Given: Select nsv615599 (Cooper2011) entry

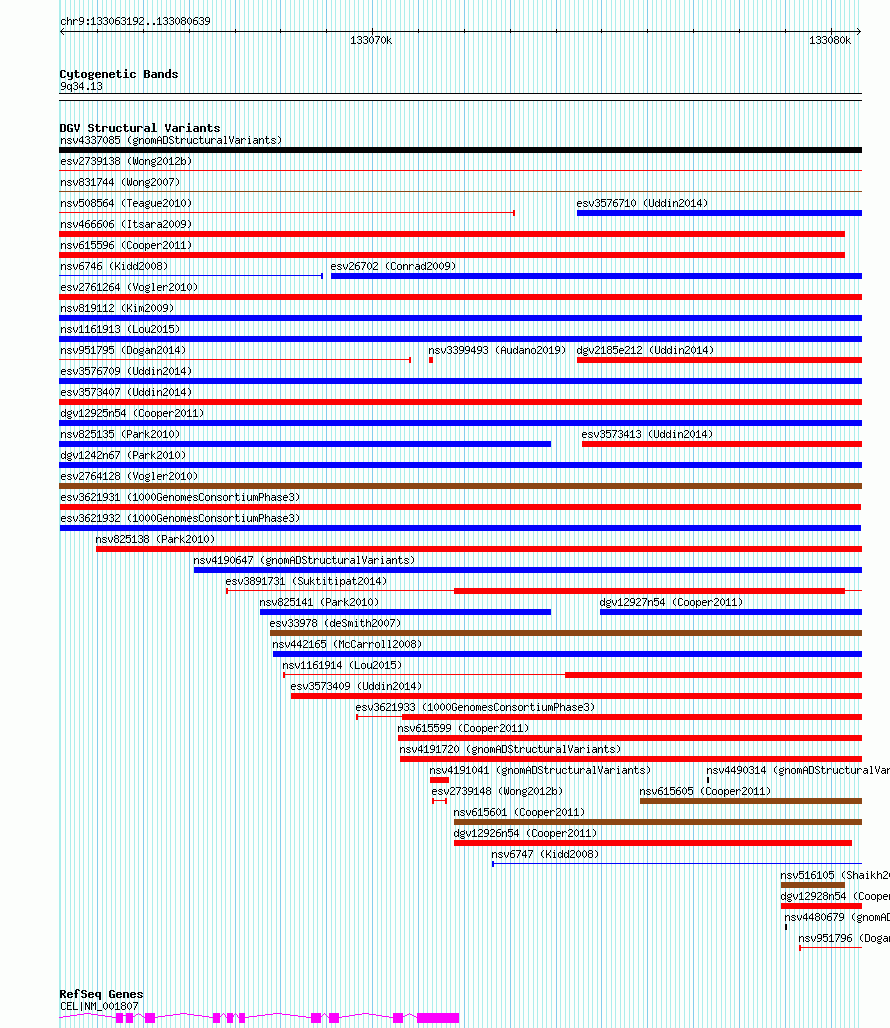Looking at the screenshot, I should point(463,728).
